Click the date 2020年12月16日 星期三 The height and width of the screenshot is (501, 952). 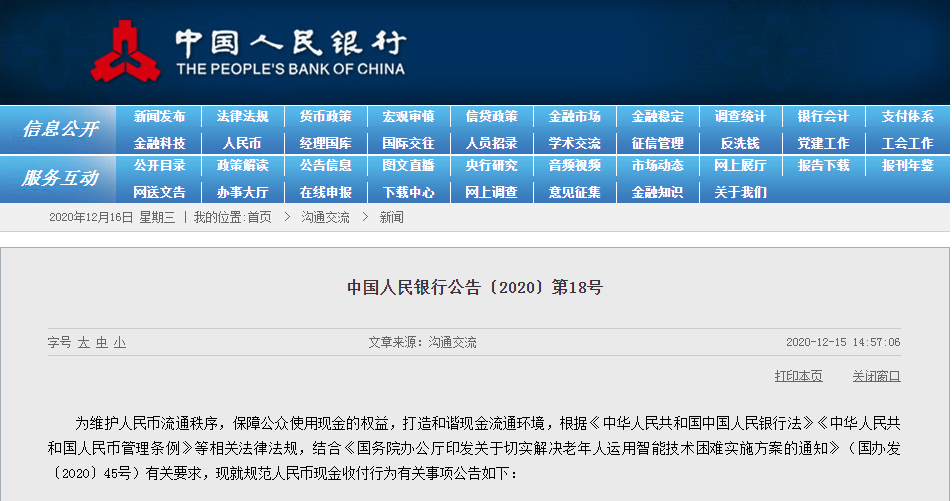pyautogui.click(x=112, y=217)
